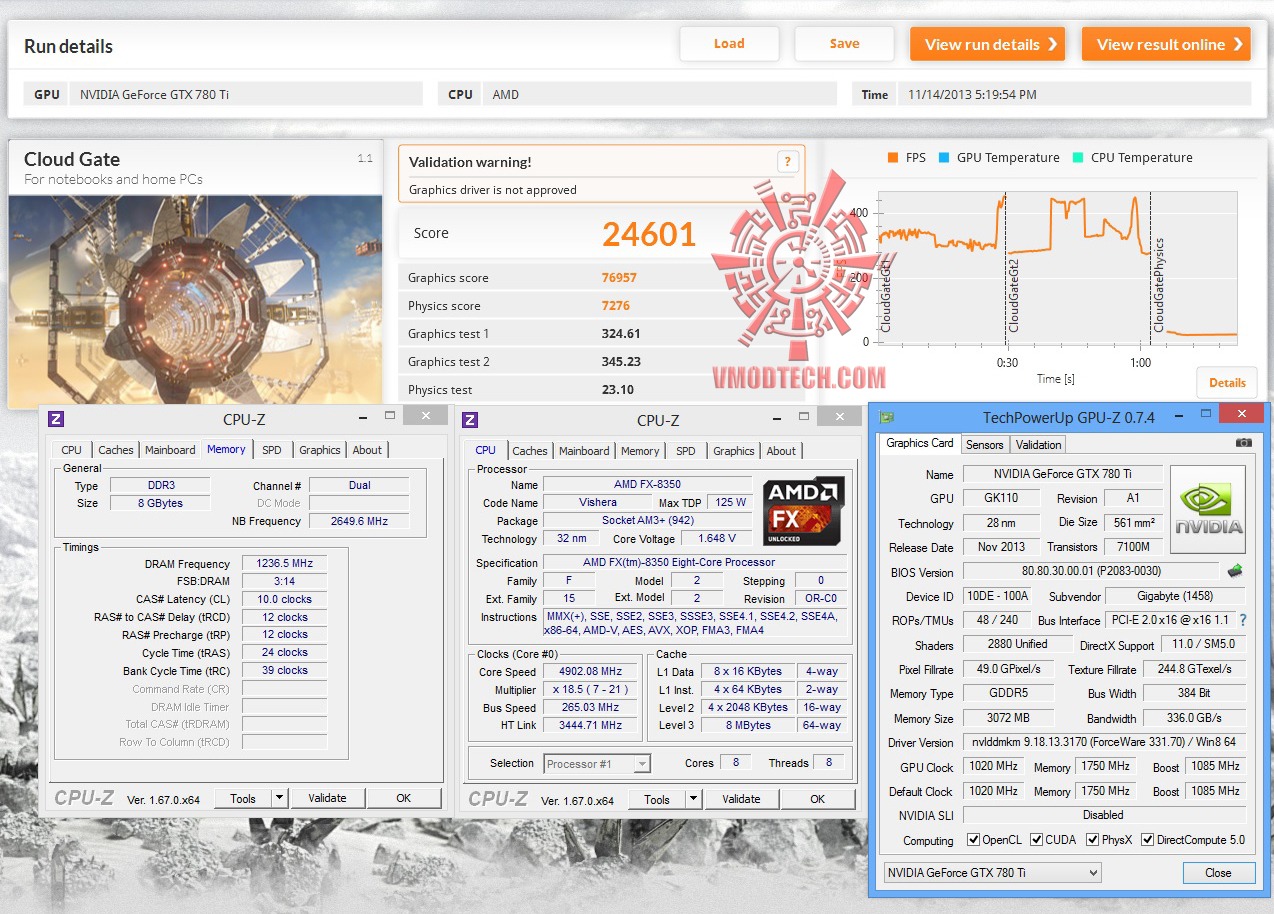
Task: Switch to Sensors tab in GPU-Z
Action: [985, 444]
